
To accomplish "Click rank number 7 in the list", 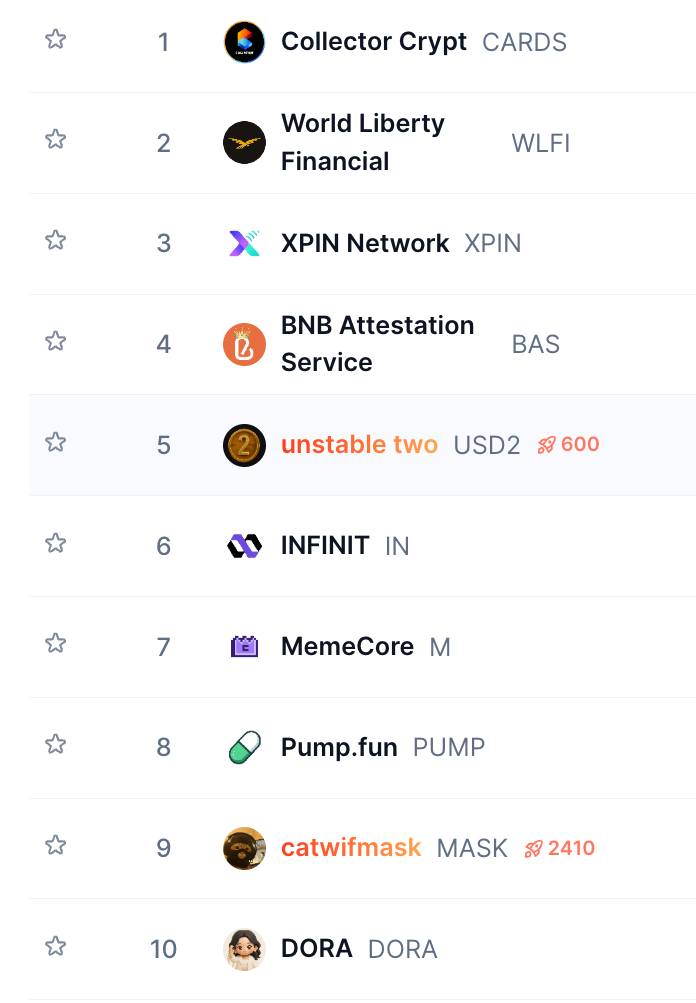I will tap(163, 646).
